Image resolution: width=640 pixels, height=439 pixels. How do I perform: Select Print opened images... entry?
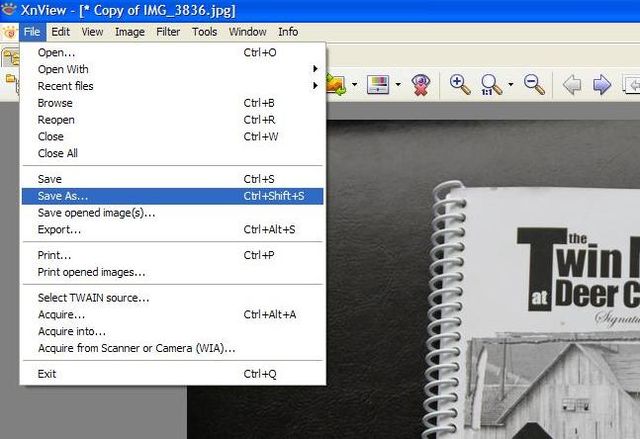tap(173, 272)
